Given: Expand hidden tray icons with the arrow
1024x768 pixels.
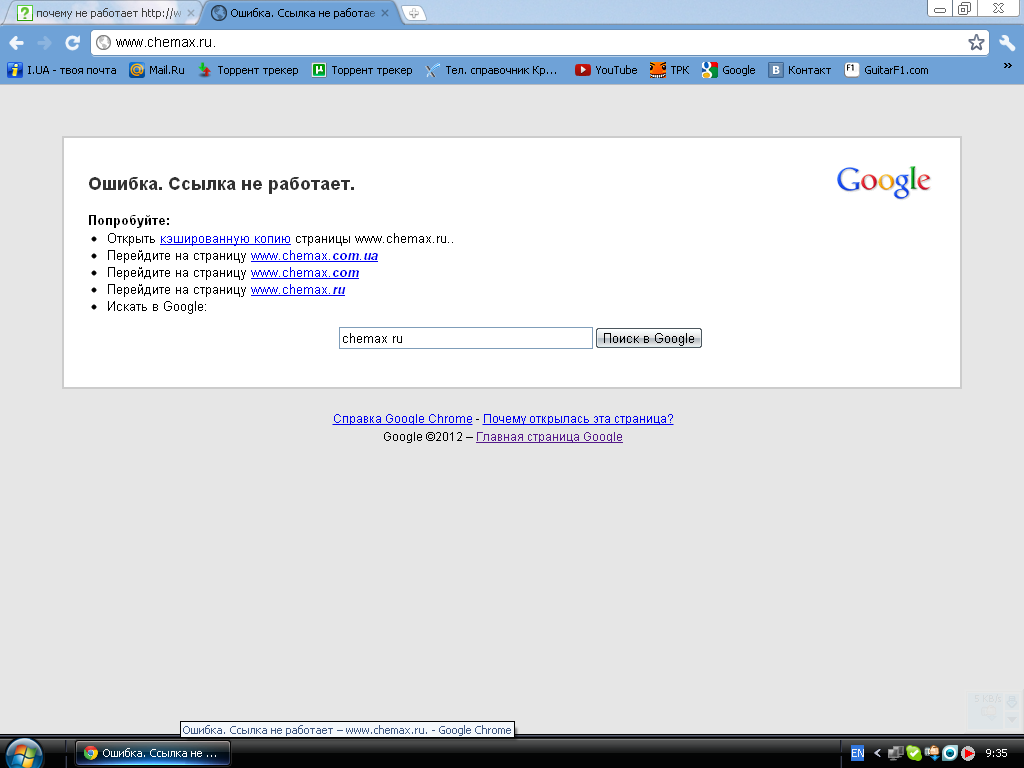Looking at the screenshot, I should coord(877,753).
